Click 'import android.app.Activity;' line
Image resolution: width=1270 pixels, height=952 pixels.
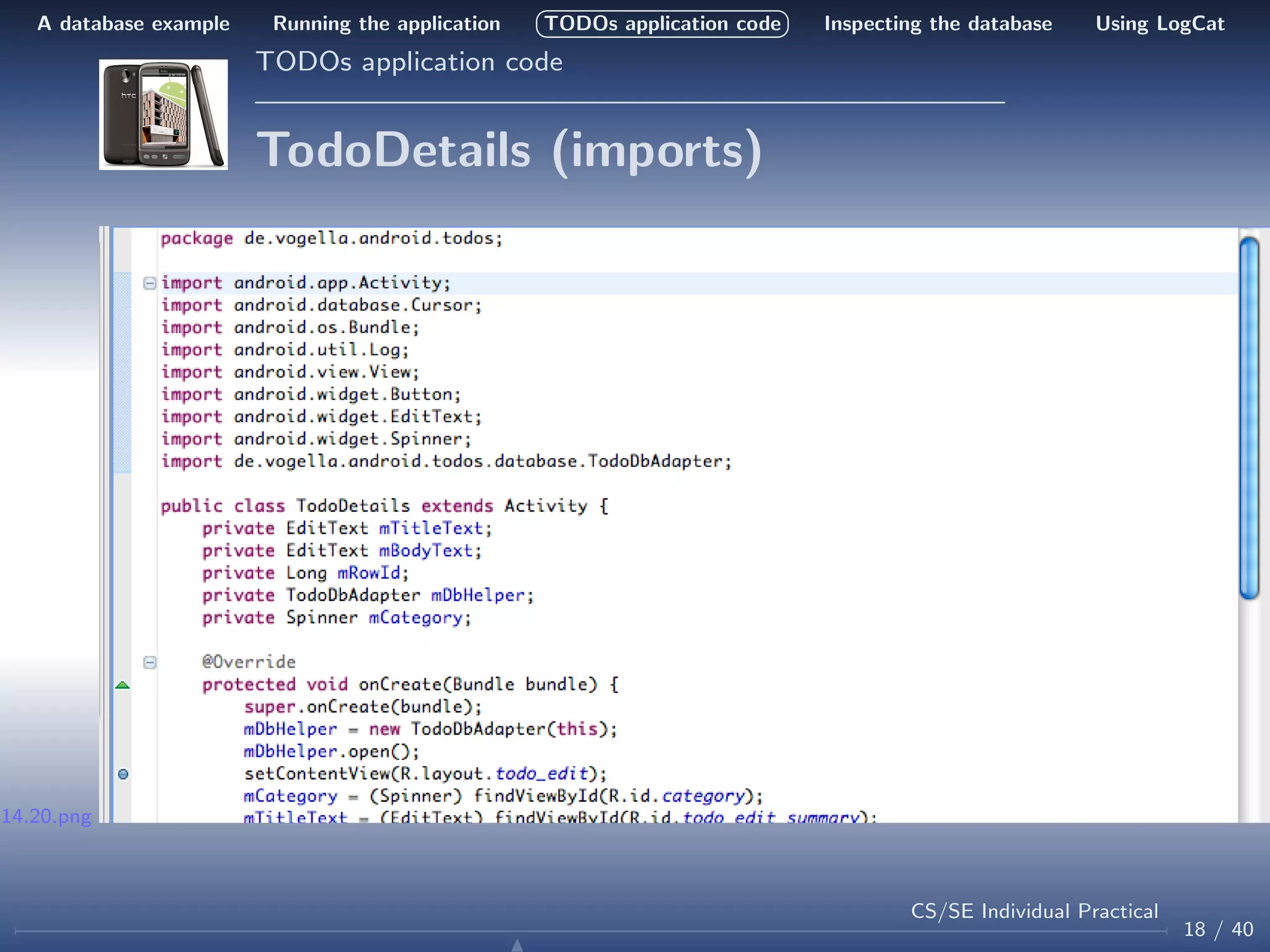point(306,283)
